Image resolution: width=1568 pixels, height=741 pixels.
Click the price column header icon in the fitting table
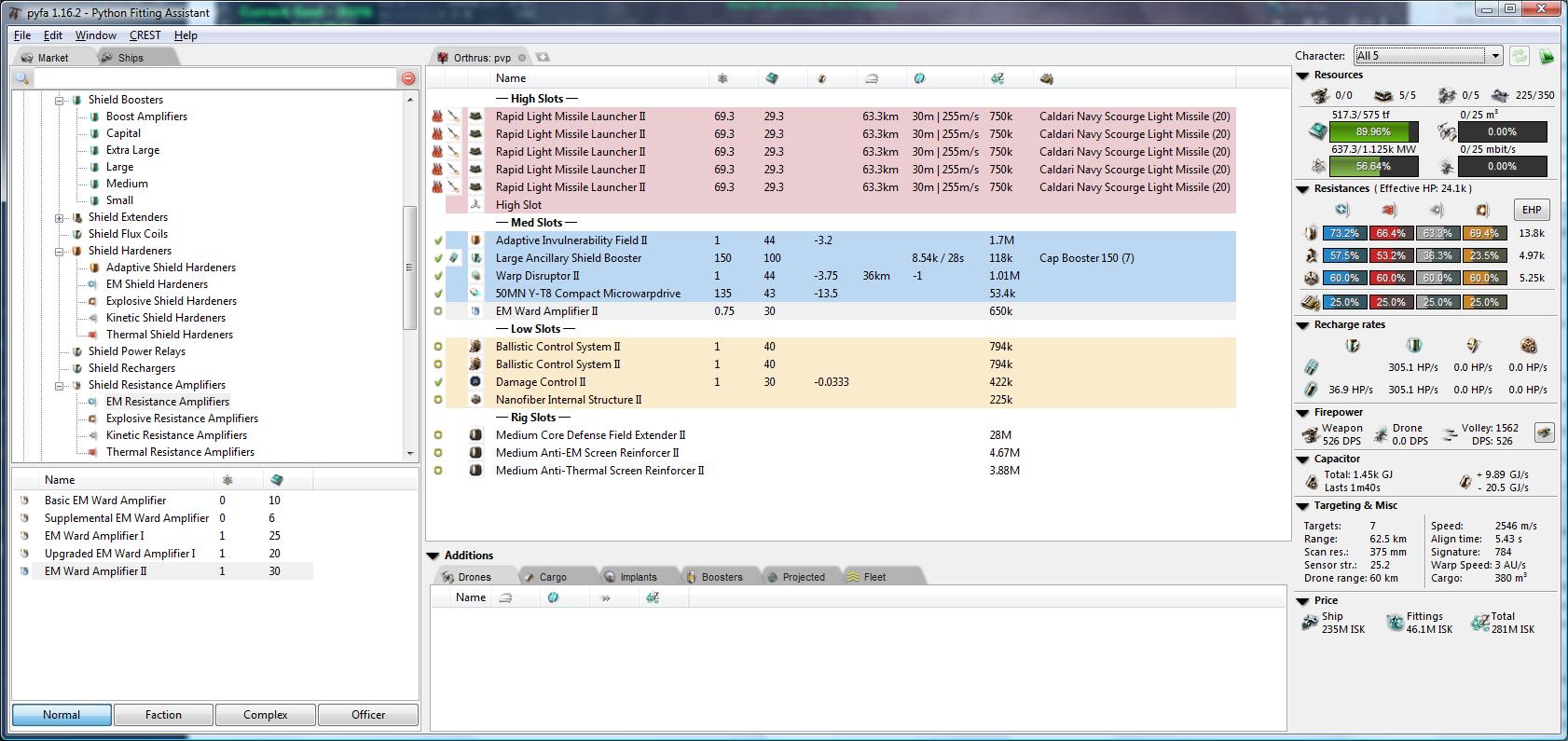tap(997, 78)
